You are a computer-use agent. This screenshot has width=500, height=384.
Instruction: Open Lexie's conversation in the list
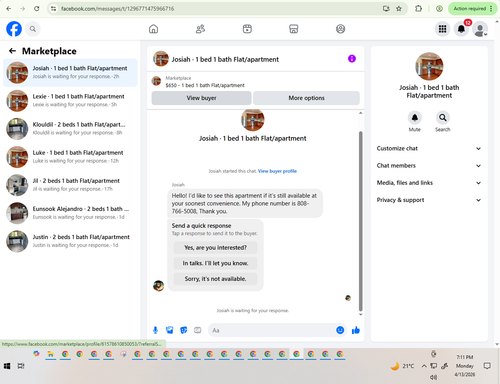point(70,100)
